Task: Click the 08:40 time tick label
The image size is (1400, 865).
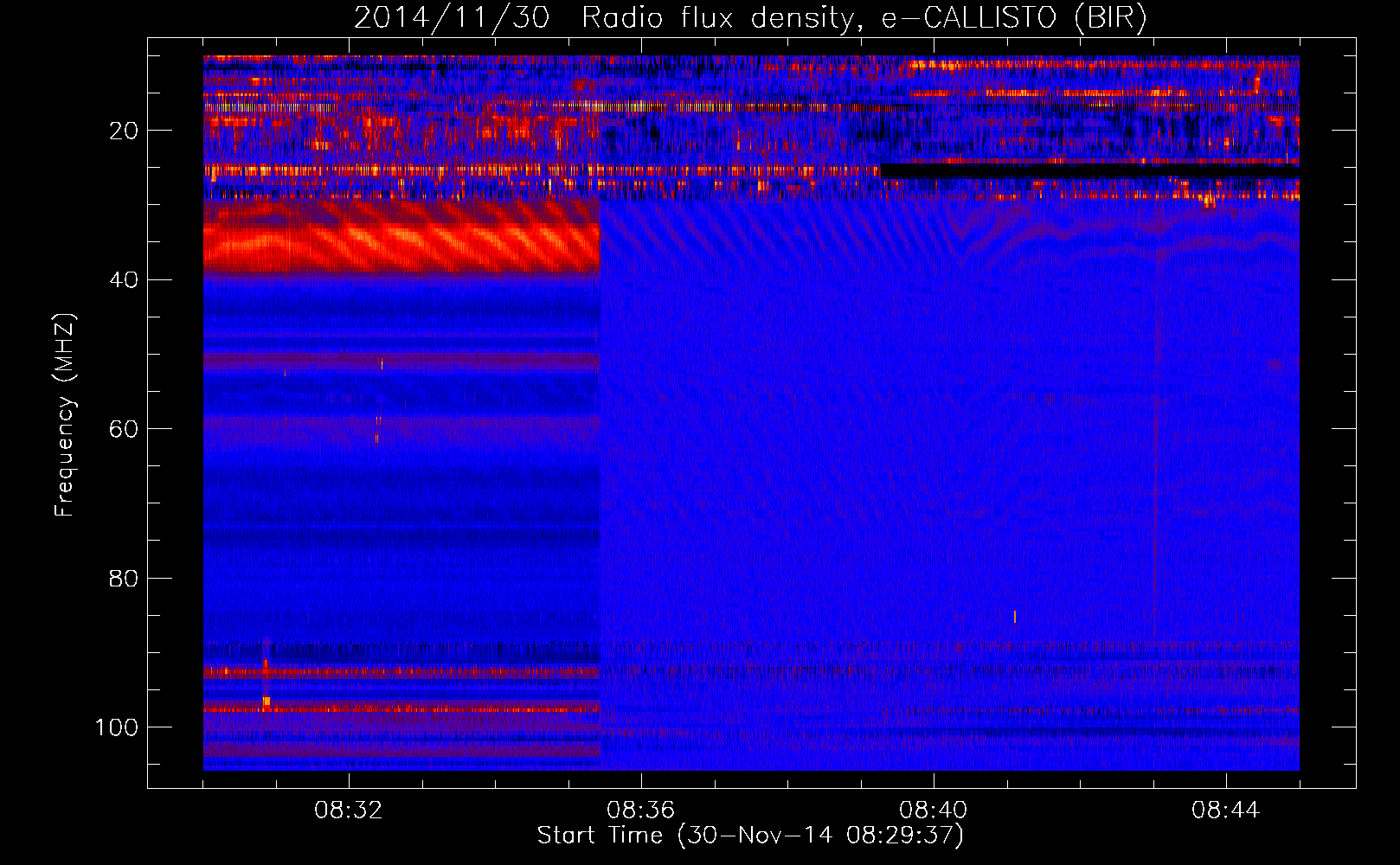Action: 933,811
